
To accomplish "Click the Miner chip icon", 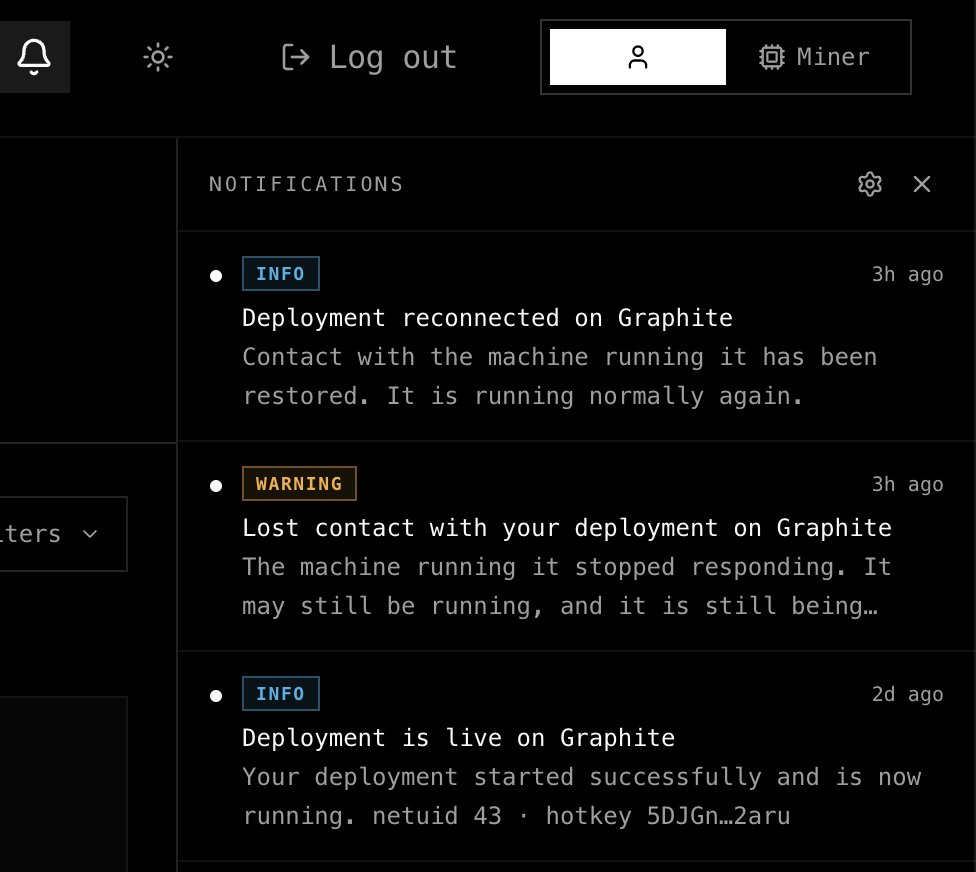I will pos(771,57).
